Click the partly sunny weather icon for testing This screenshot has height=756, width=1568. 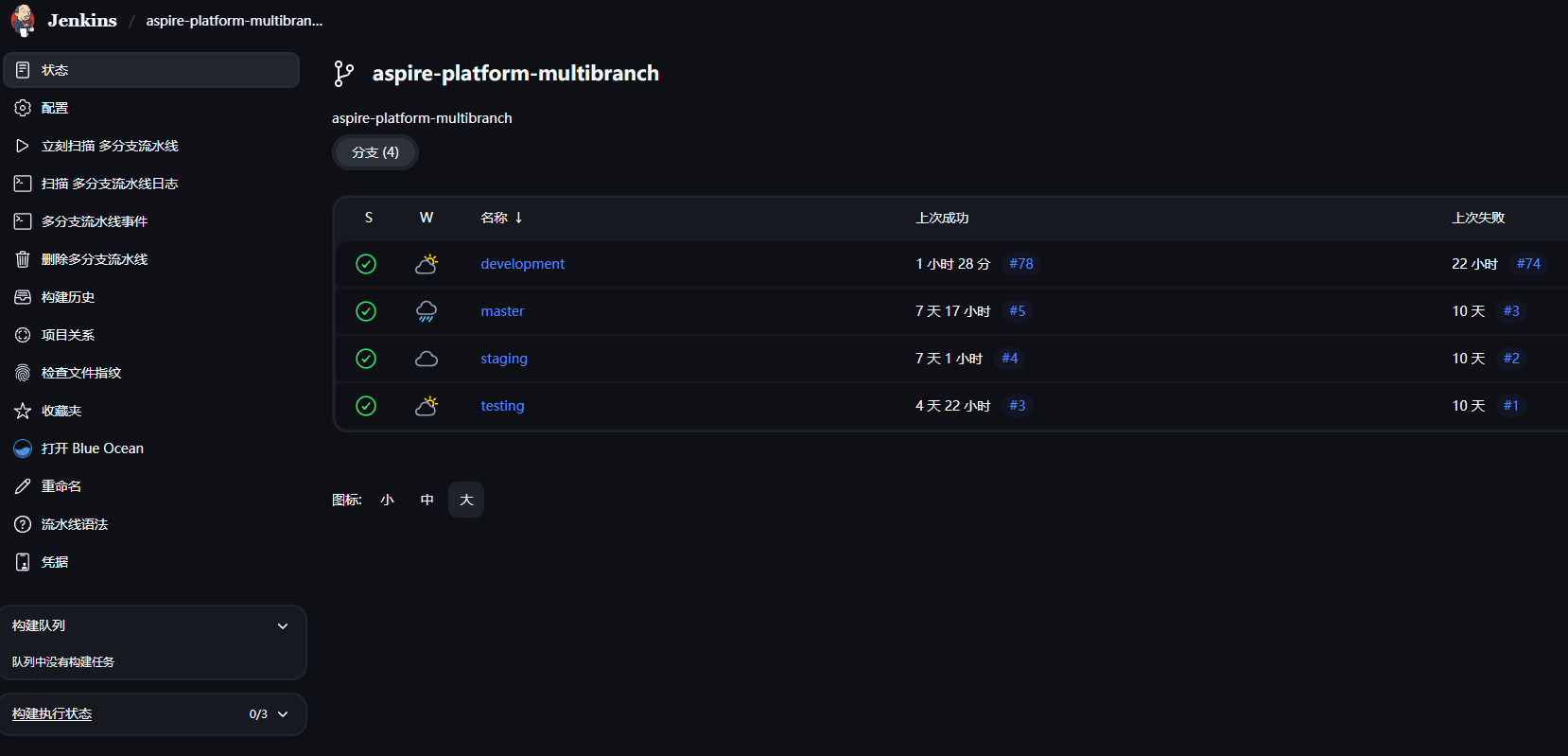click(x=427, y=406)
